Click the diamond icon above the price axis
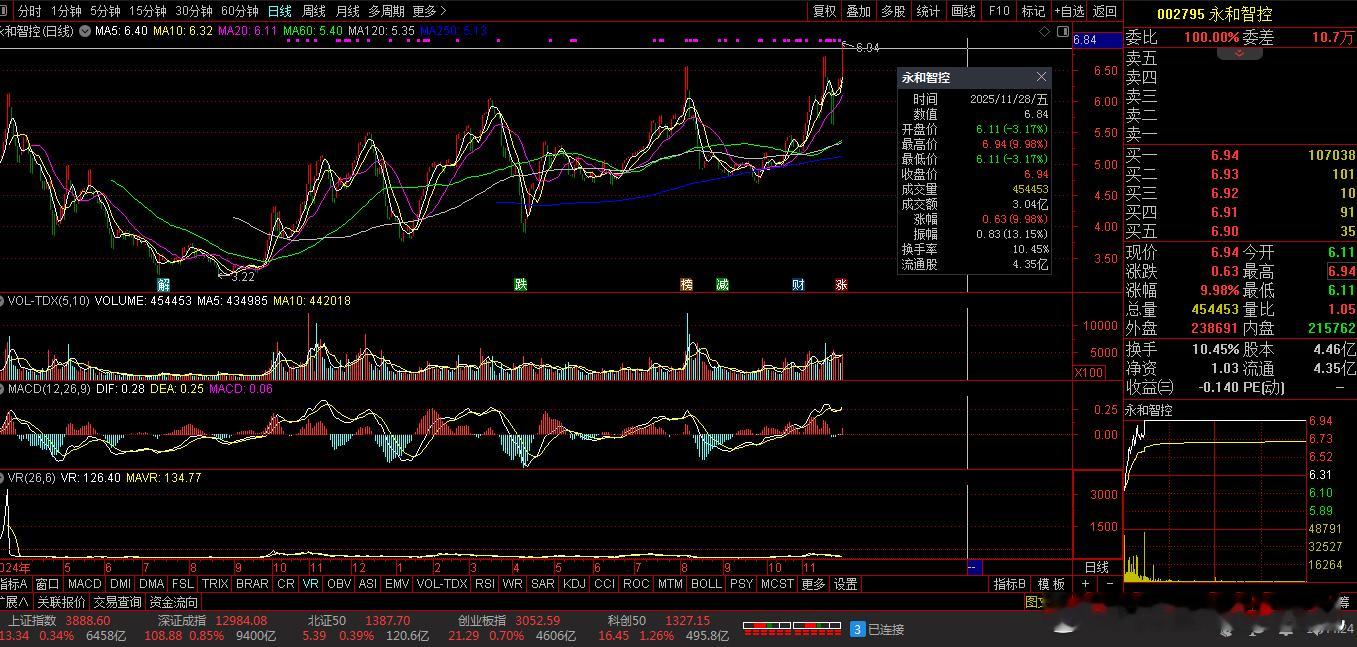The image size is (1357, 647). [1046, 32]
